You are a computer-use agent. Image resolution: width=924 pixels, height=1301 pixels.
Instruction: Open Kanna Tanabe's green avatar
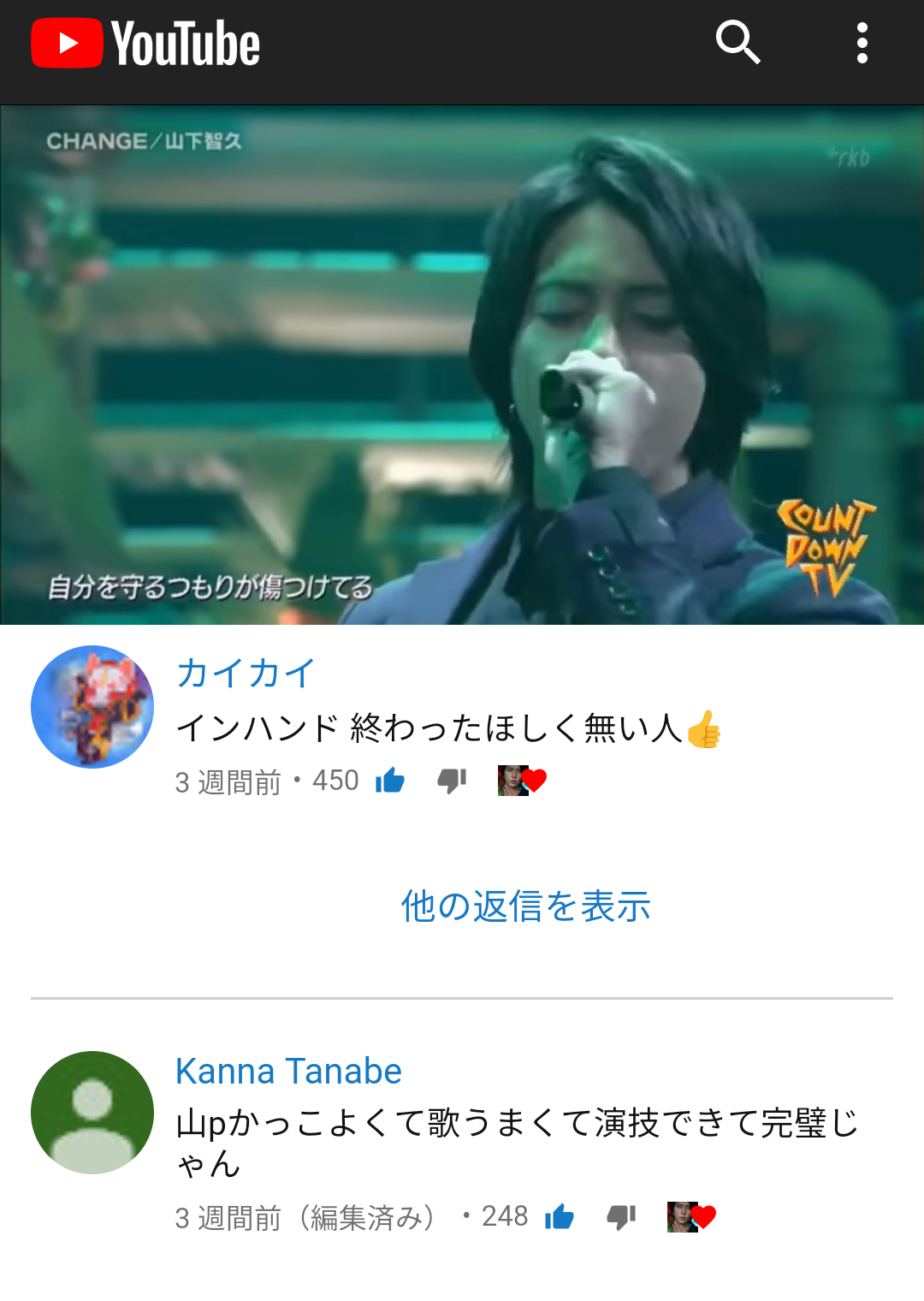(x=92, y=1113)
